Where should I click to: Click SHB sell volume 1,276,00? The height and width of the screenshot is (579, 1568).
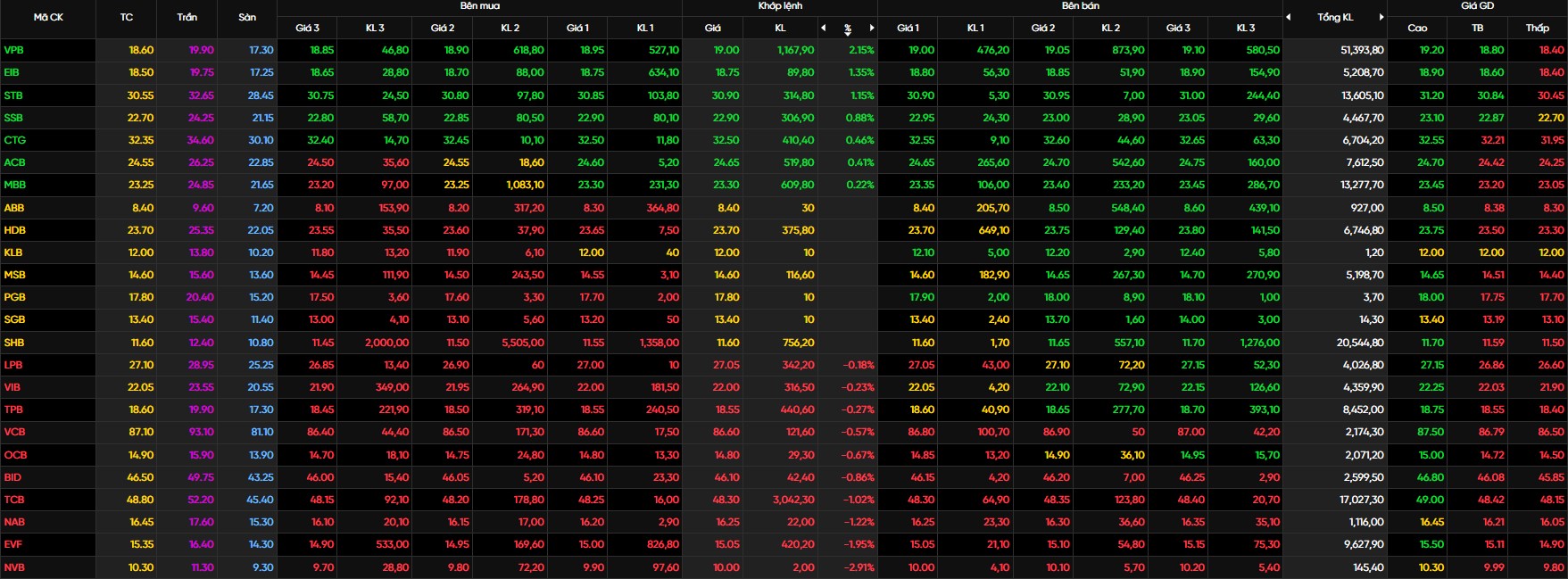pos(1259,343)
